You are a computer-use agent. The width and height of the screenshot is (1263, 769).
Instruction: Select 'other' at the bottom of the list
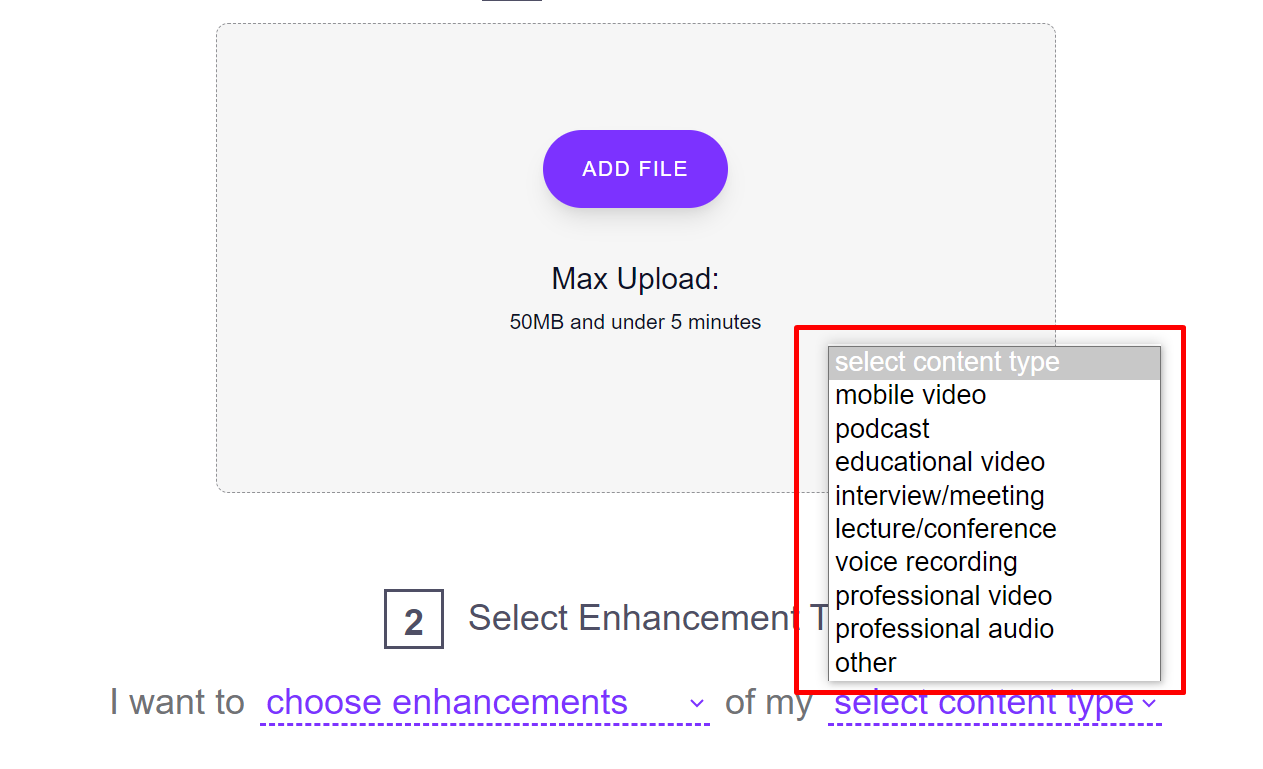point(866,663)
